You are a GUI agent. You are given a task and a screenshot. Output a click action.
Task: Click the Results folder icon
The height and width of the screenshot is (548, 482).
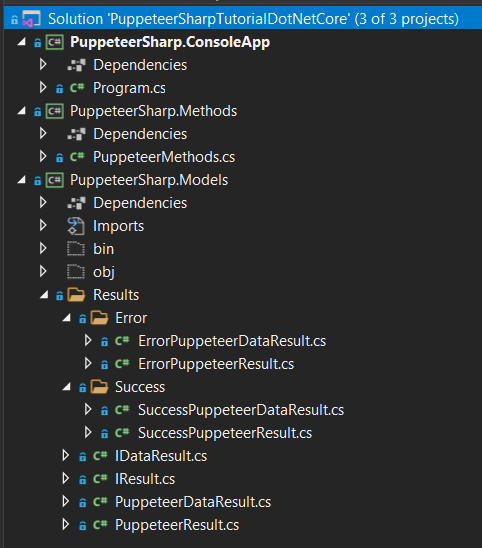pyautogui.click(x=76, y=295)
